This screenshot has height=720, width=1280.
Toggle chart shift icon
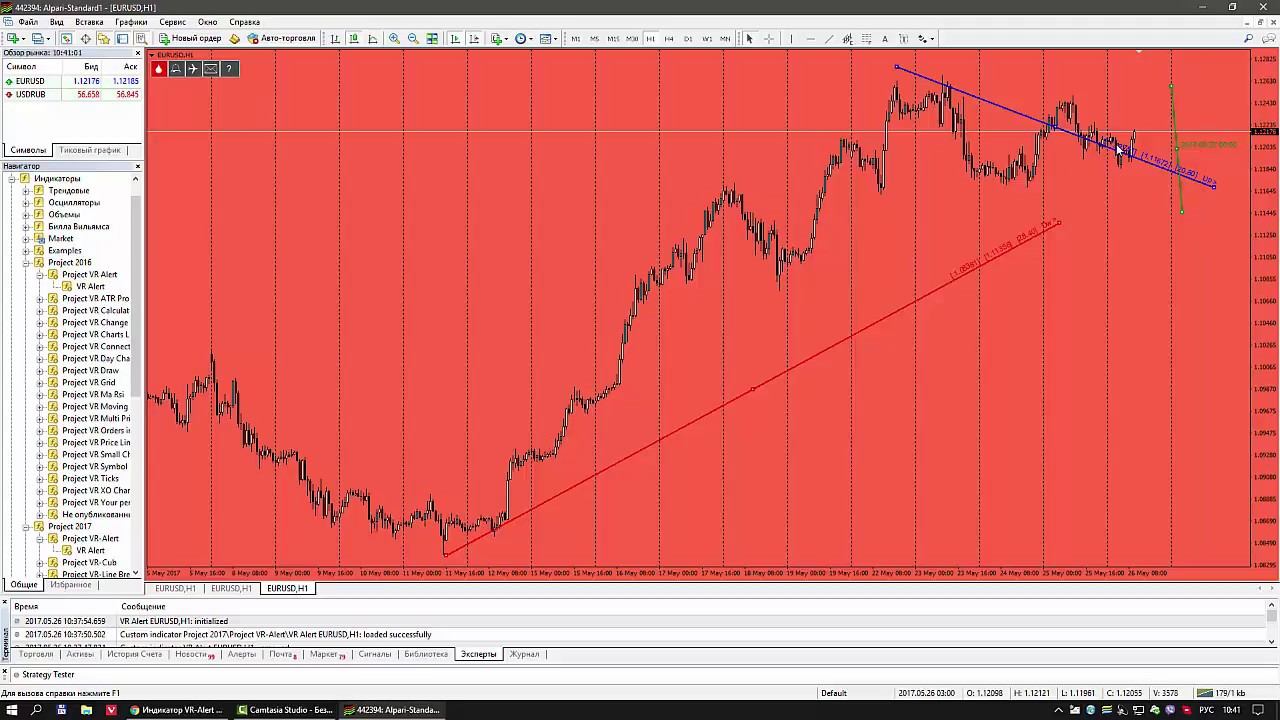(474, 39)
